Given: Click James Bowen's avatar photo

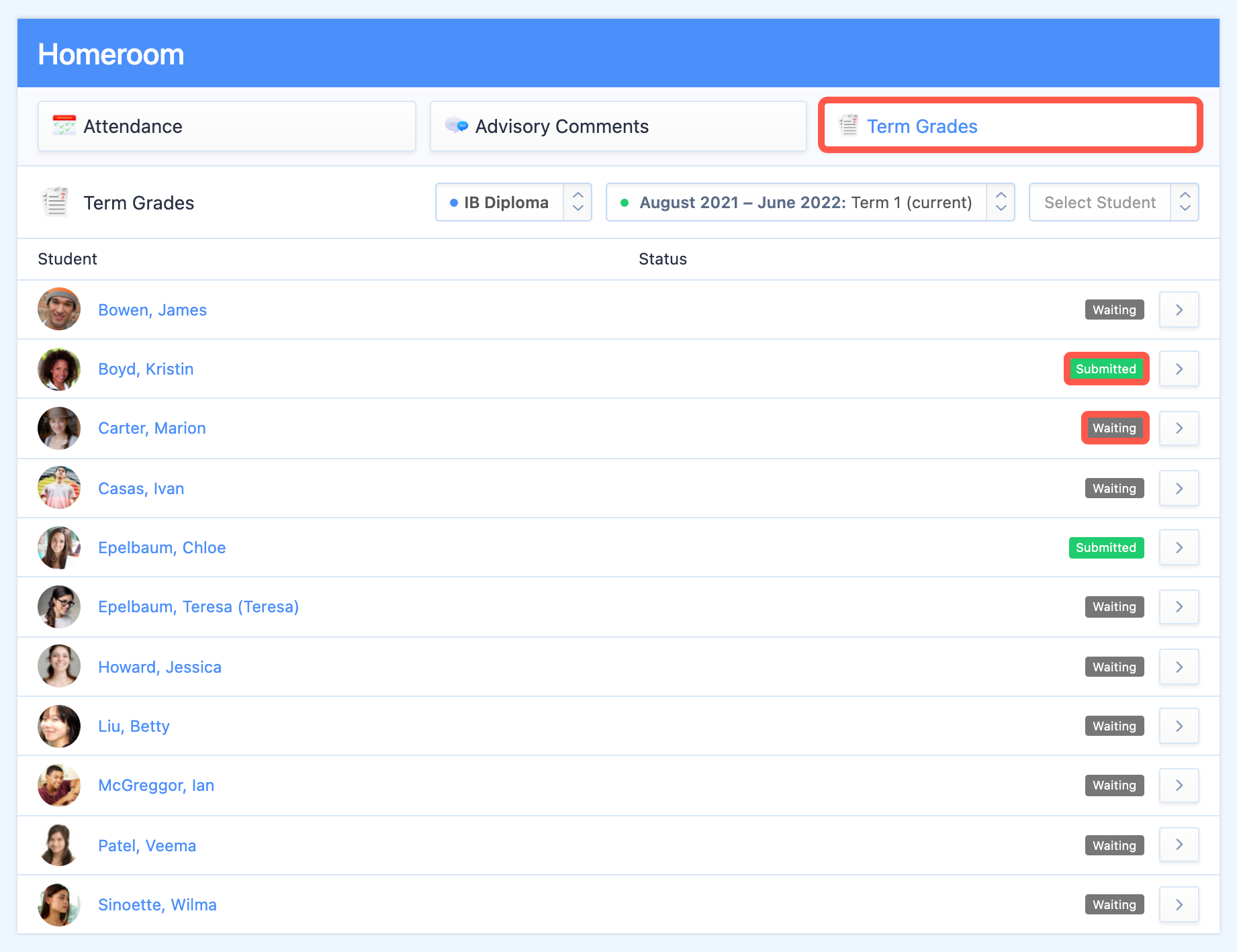Looking at the screenshot, I should (59, 309).
